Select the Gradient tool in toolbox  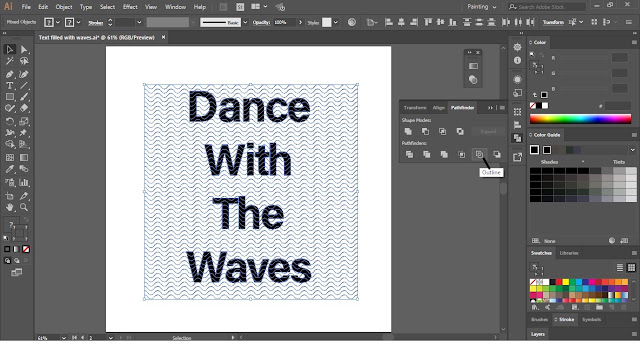24,158
